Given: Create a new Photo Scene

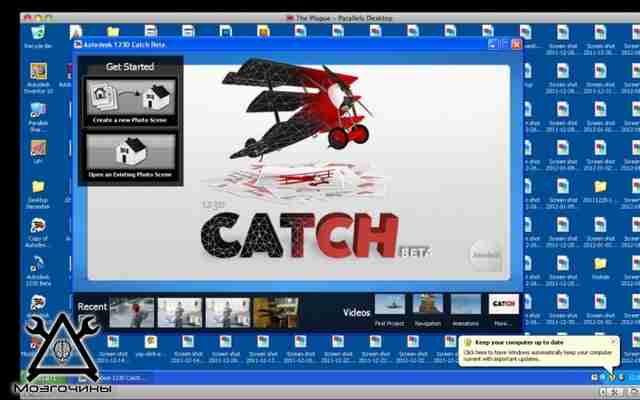Looking at the screenshot, I should coord(131,102).
